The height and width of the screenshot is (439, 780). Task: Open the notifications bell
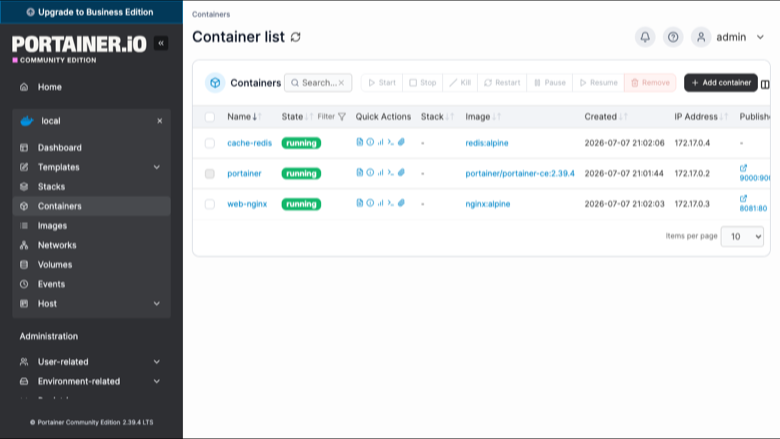click(x=645, y=37)
